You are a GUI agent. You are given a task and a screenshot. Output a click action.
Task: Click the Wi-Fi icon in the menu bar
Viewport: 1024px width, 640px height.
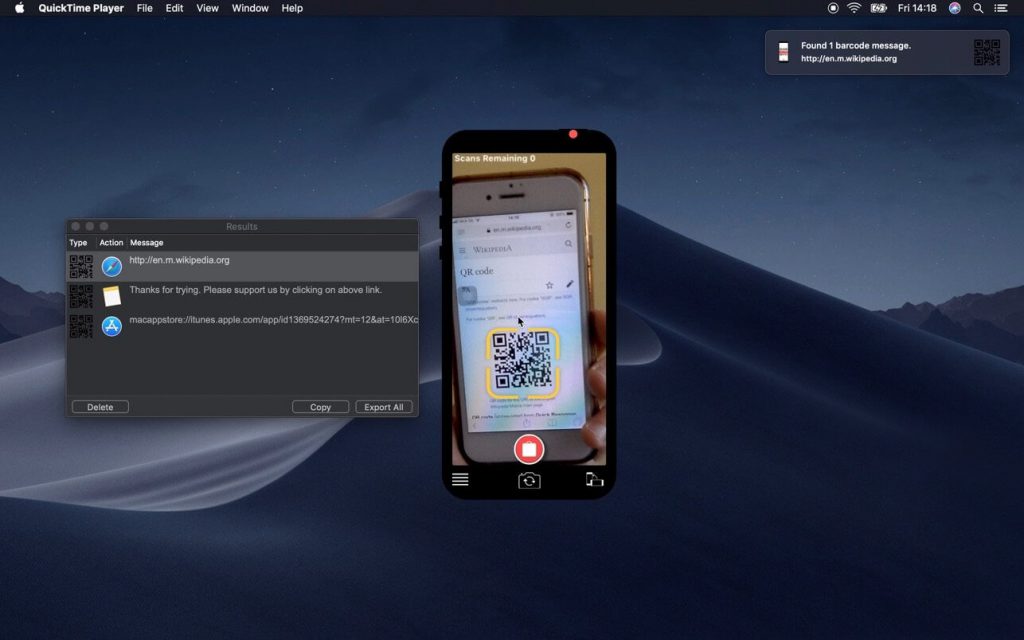(853, 8)
